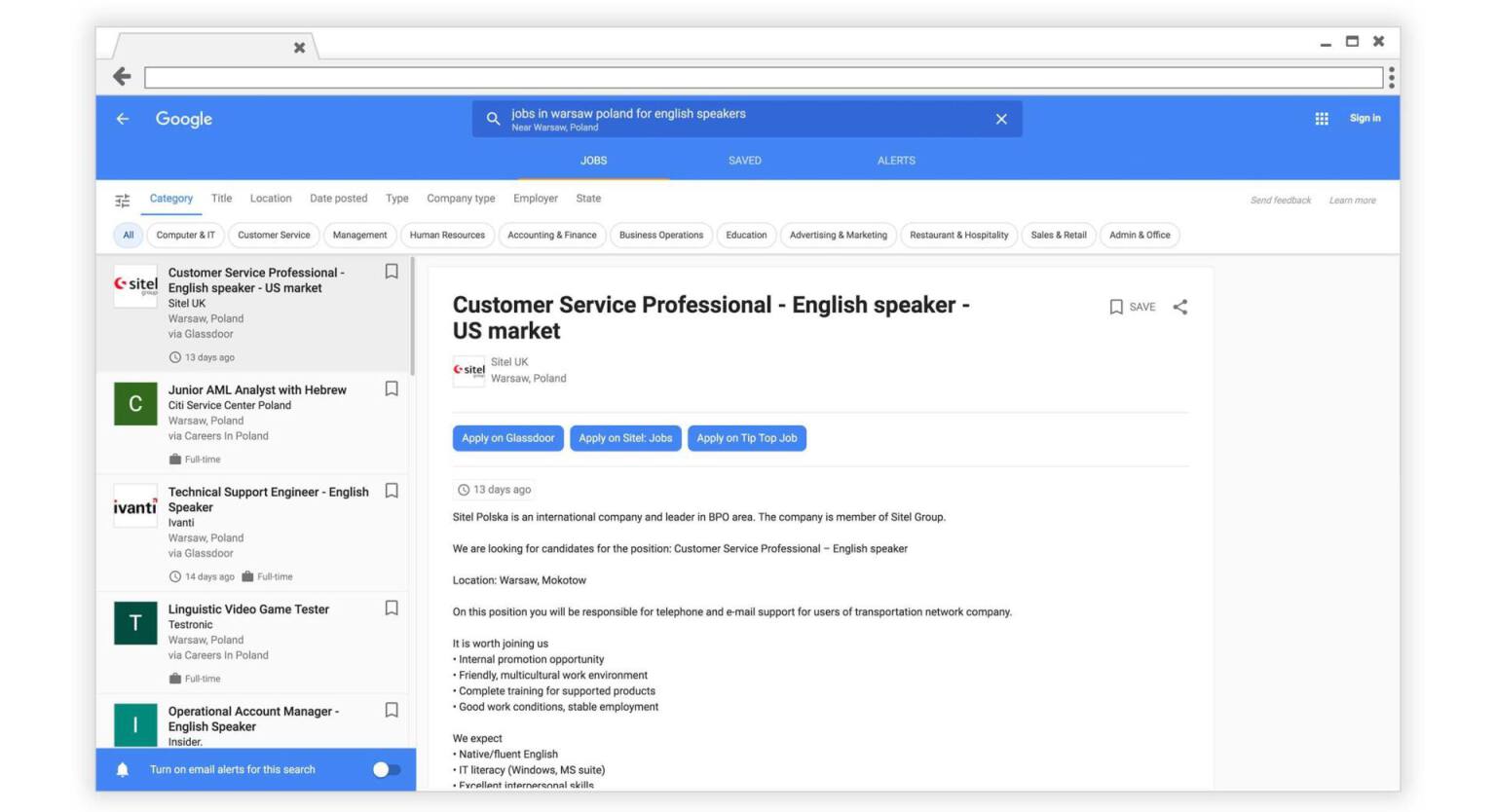This screenshot has height=812, width=1496.
Task: Select the Category filter tab
Action: coord(171,199)
